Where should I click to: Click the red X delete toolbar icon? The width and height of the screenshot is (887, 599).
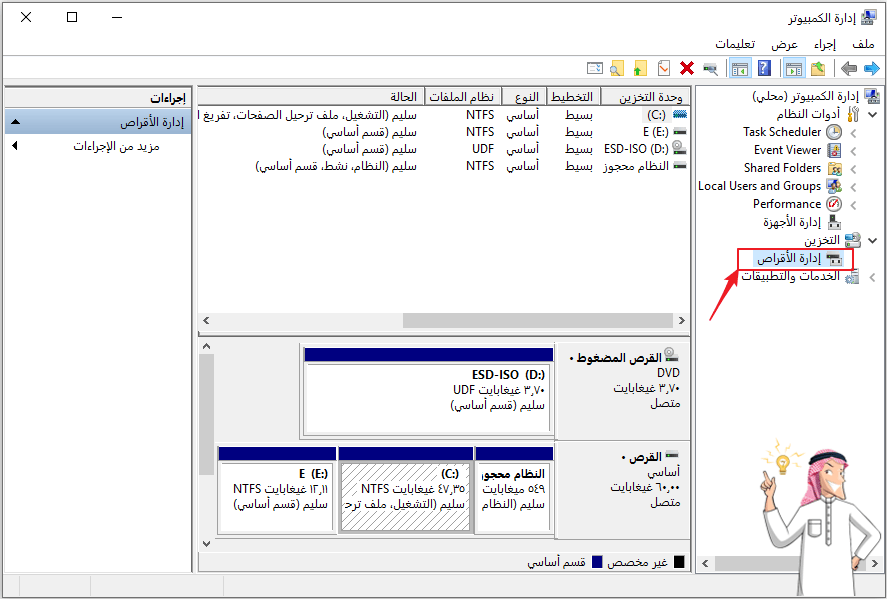coord(687,68)
